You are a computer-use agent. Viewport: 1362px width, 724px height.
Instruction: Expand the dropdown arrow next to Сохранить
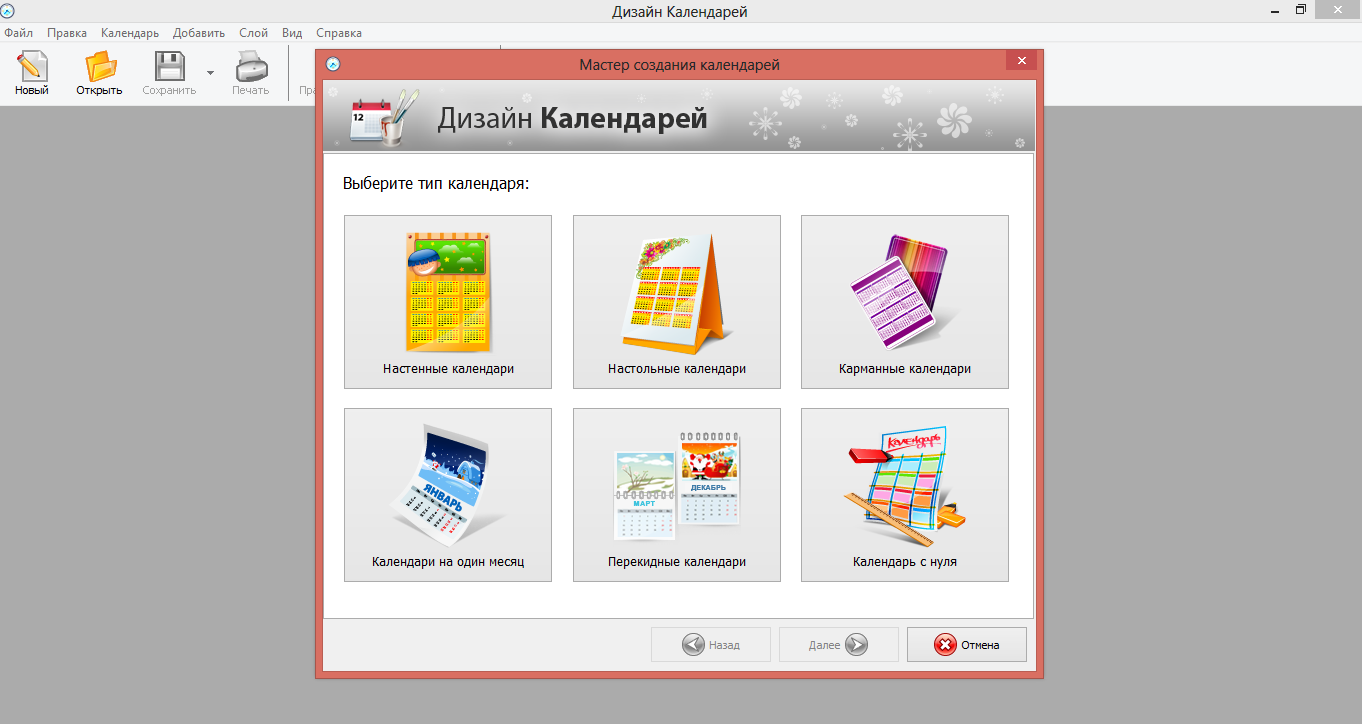[210, 73]
